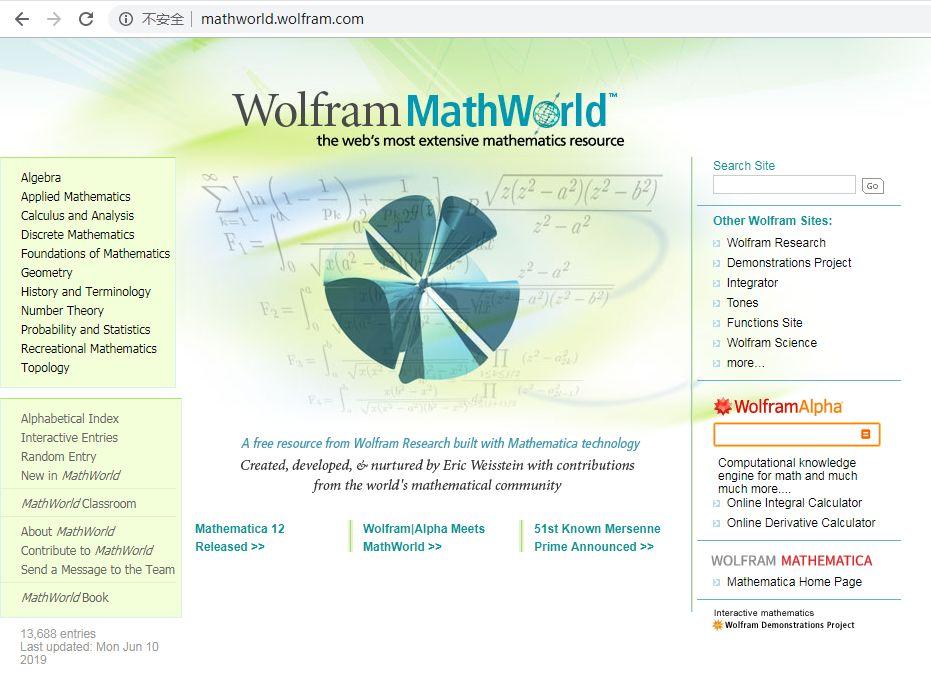Reload the page with the refresh icon
931x676 pixels.
86,19
